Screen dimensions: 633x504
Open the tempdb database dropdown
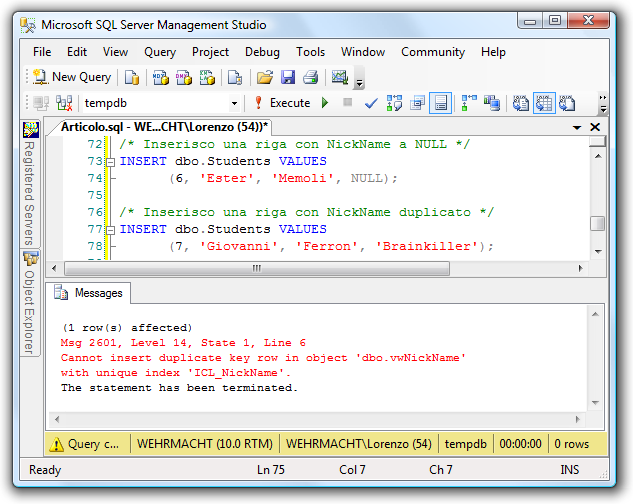click(234, 103)
